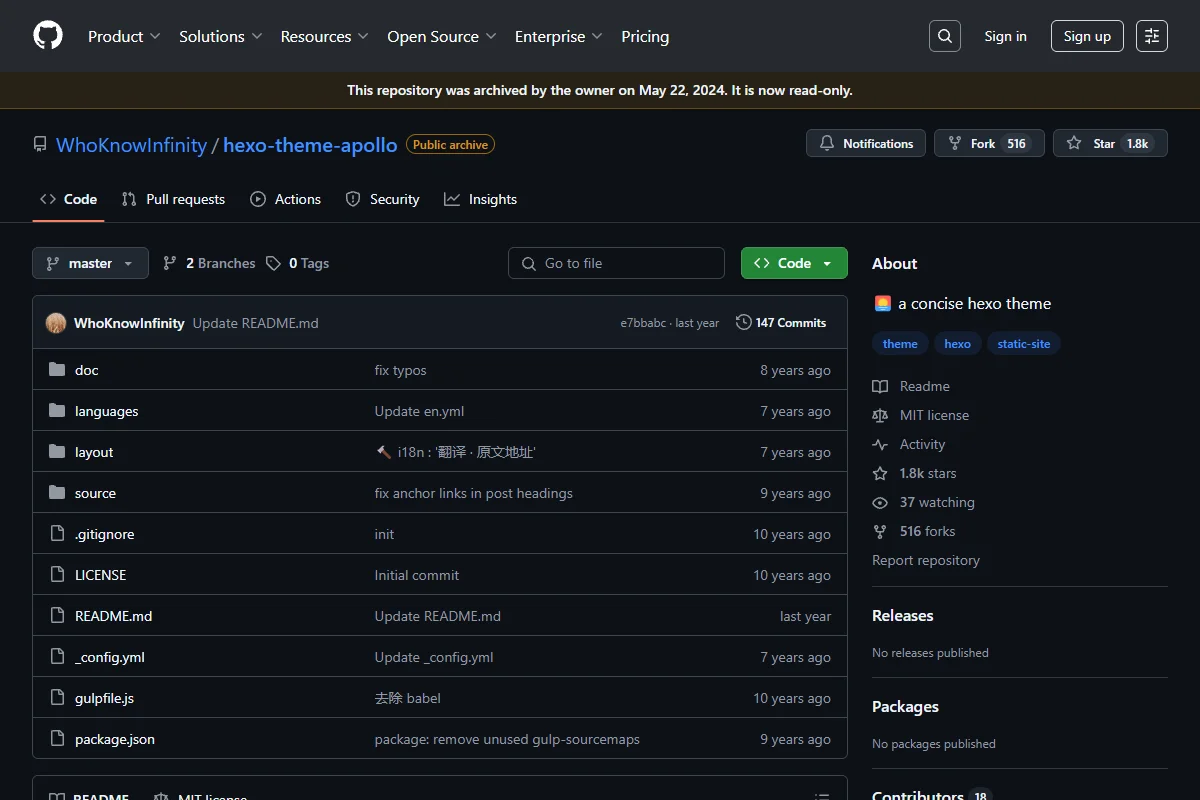Expand the Product menu
The image size is (1200, 800).
click(x=124, y=36)
